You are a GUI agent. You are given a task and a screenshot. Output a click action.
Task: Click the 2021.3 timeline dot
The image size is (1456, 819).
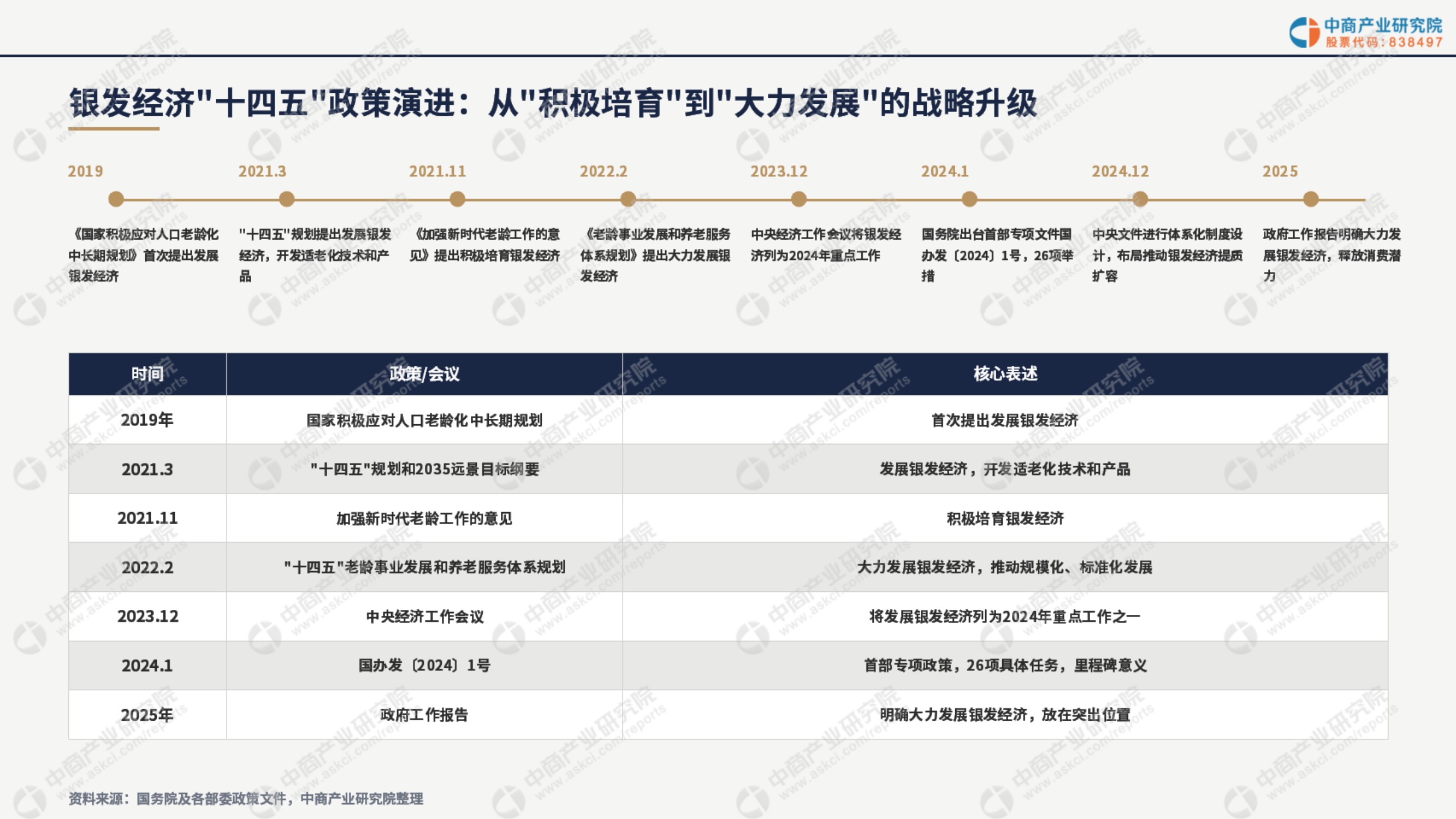pyautogui.click(x=287, y=199)
